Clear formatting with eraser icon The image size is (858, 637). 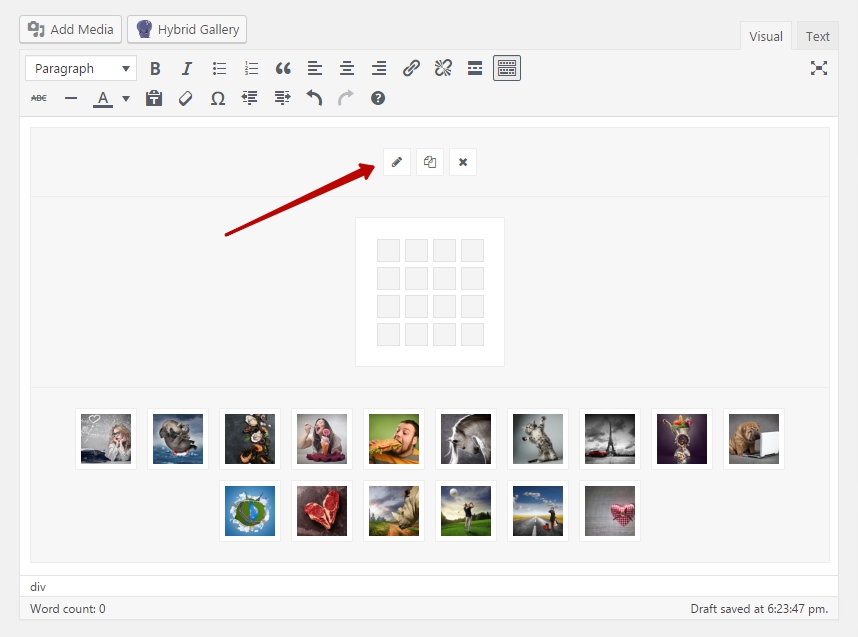(185, 99)
